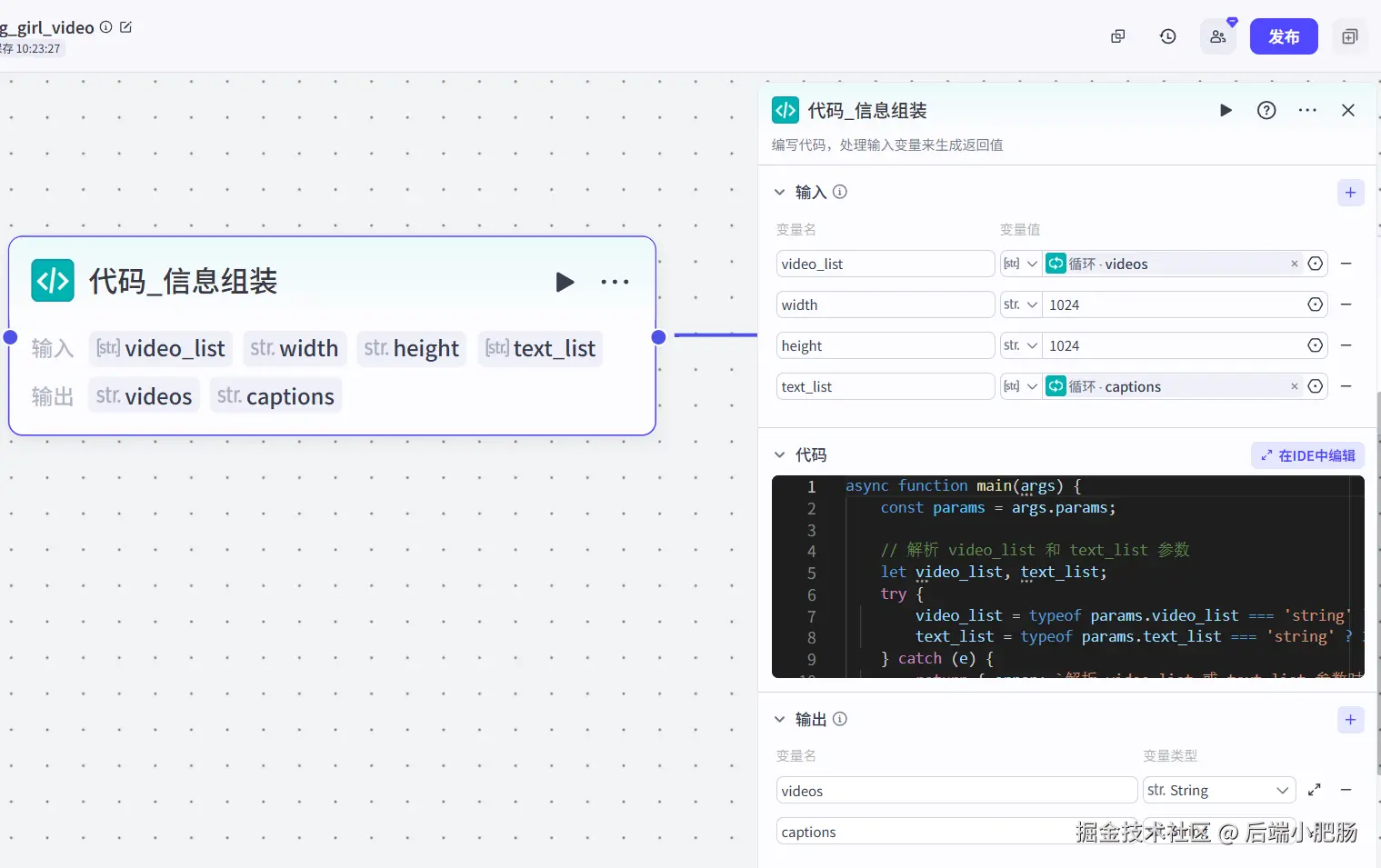
Task: Open the panel's three-dot more menu
Action: [1307, 110]
